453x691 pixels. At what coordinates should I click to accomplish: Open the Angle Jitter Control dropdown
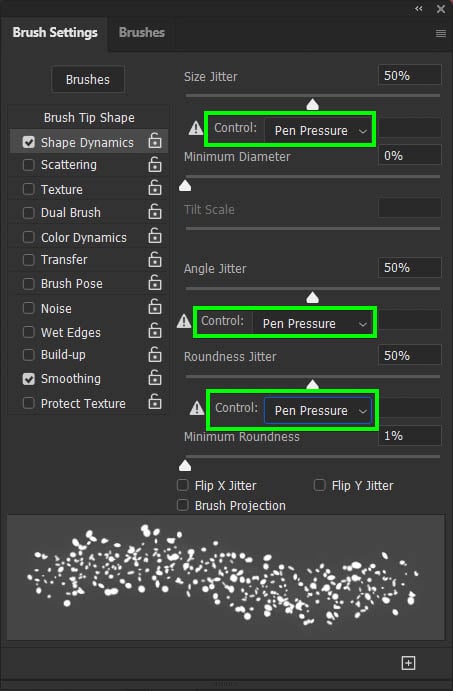click(x=312, y=323)
